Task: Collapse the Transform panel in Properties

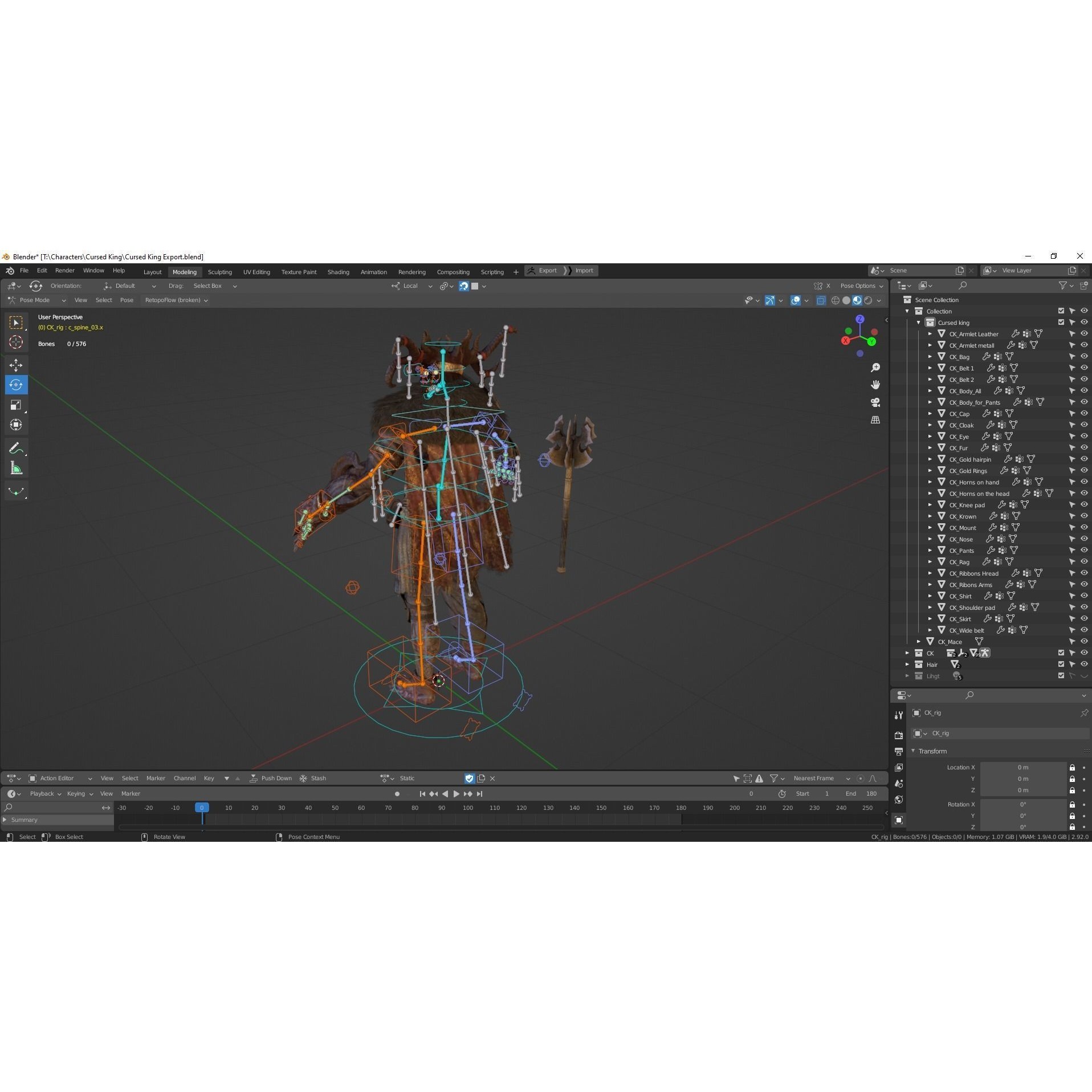Action: pos(913,751)
